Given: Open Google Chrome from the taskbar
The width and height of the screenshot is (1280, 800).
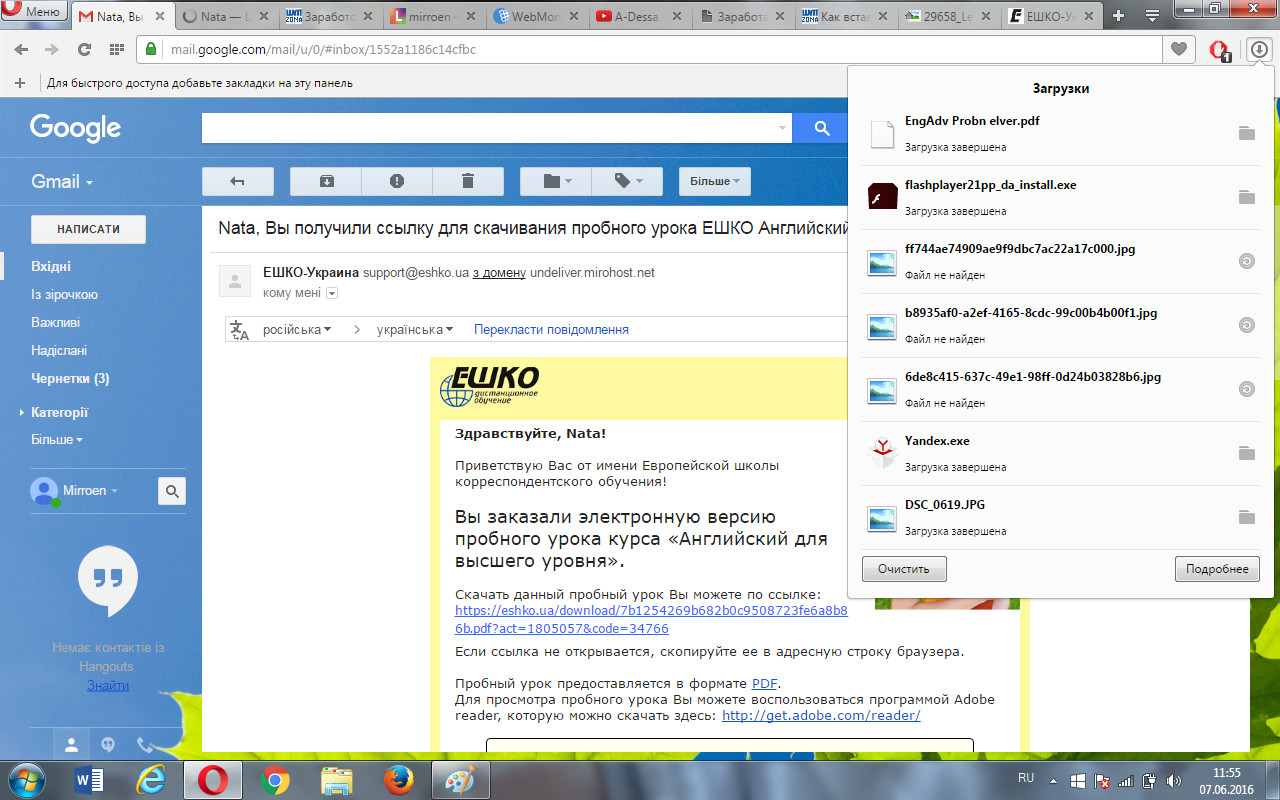Looking at the screenshot, I should (275, 779).
